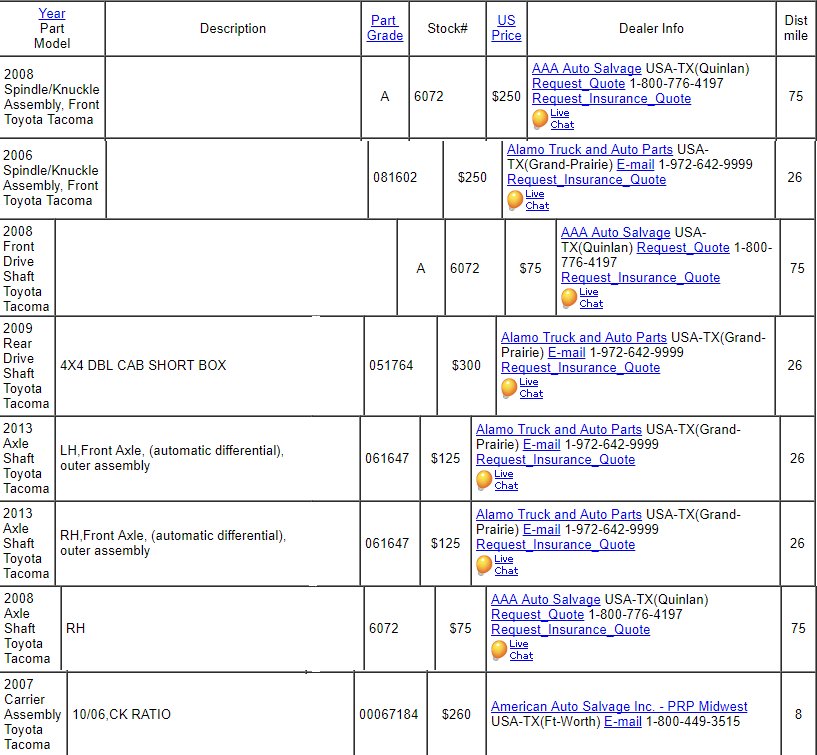817x755 pixels.
Task: Sort results by the Part Grade header link
Action: [385, 28]
